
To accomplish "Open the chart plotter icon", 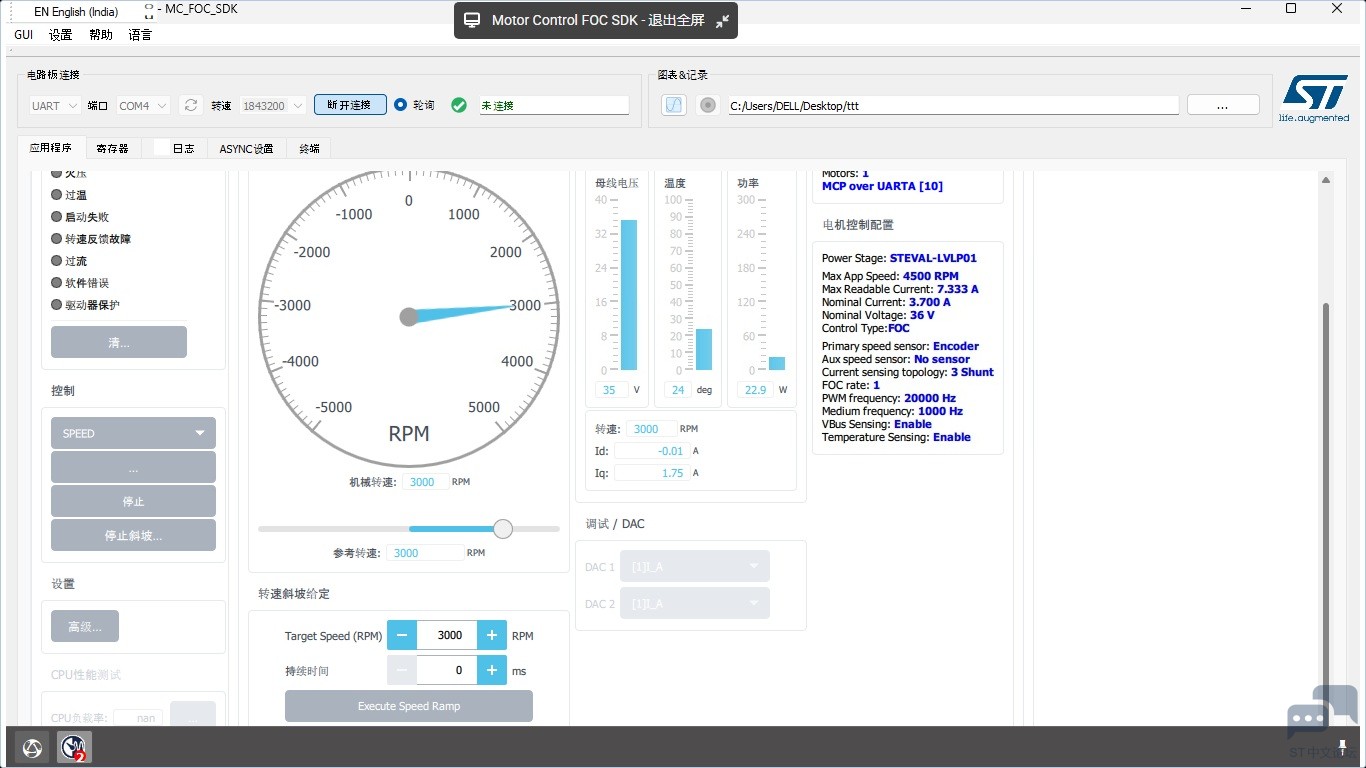I will [x=674, y=105].
